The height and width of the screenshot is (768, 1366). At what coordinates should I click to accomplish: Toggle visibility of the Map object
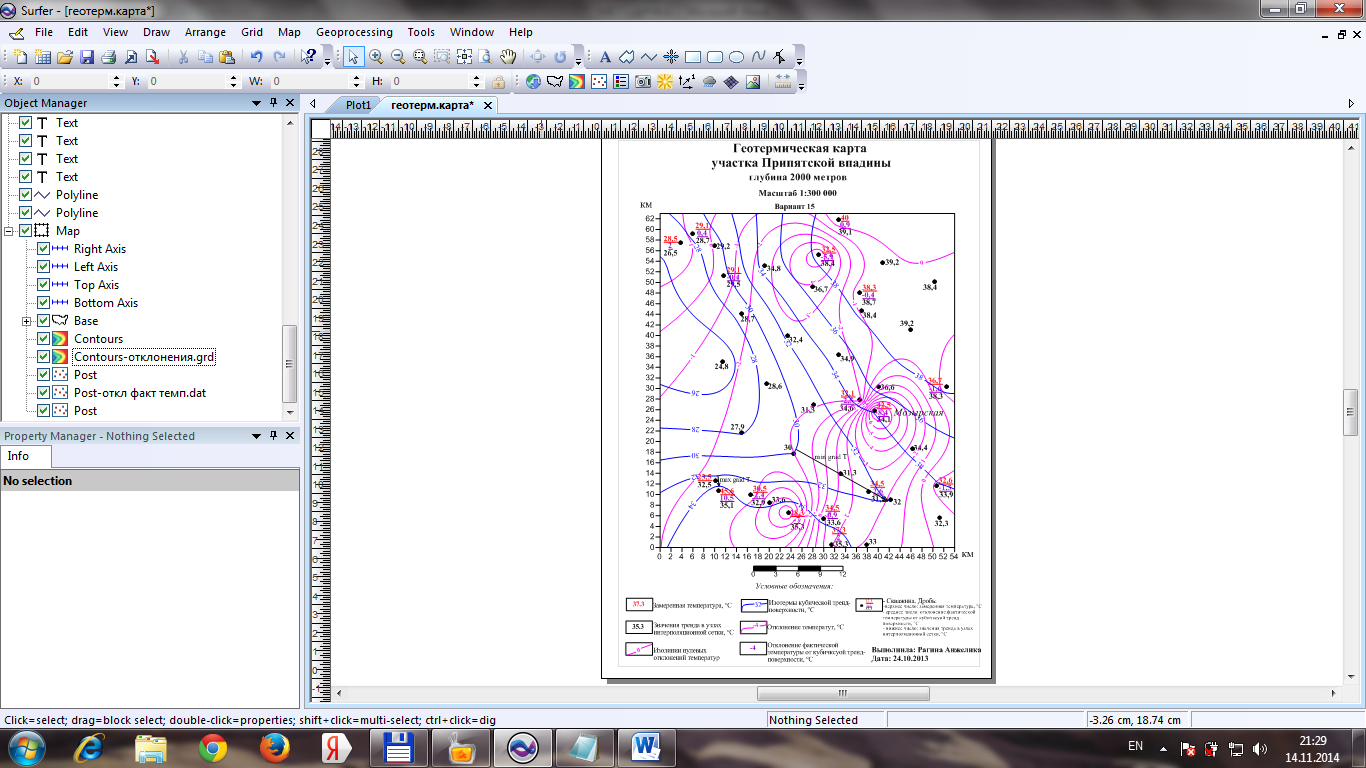[26, 231]
